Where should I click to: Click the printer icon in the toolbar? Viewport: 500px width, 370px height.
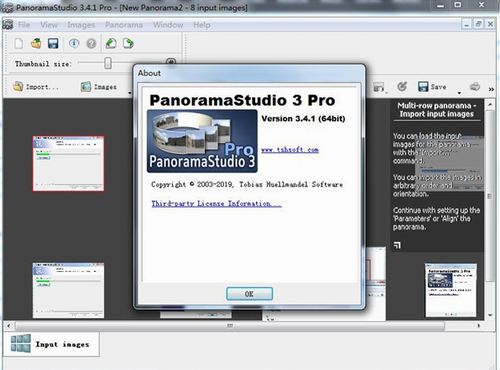(x=475, y=87)
